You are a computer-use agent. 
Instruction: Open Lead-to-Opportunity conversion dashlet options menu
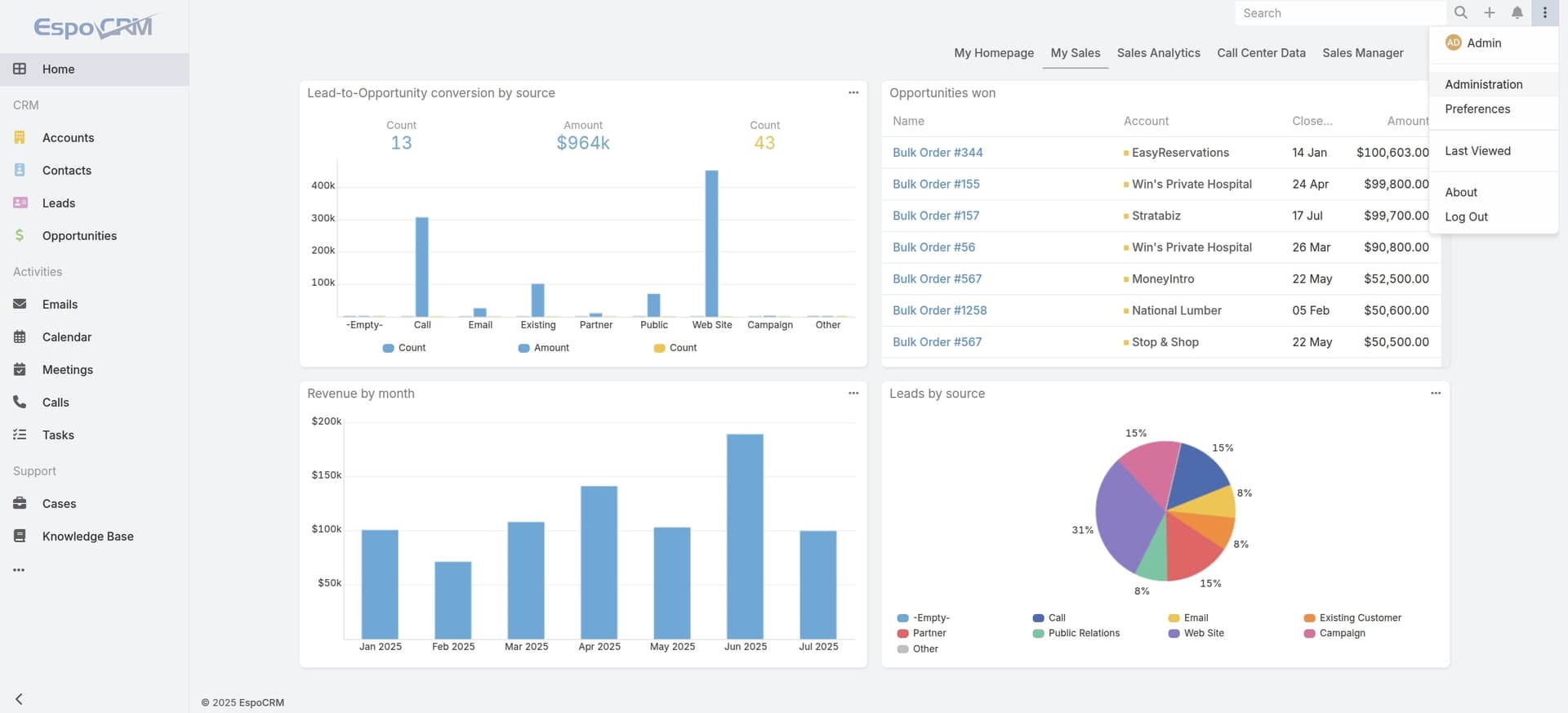(x=853, y=93)
